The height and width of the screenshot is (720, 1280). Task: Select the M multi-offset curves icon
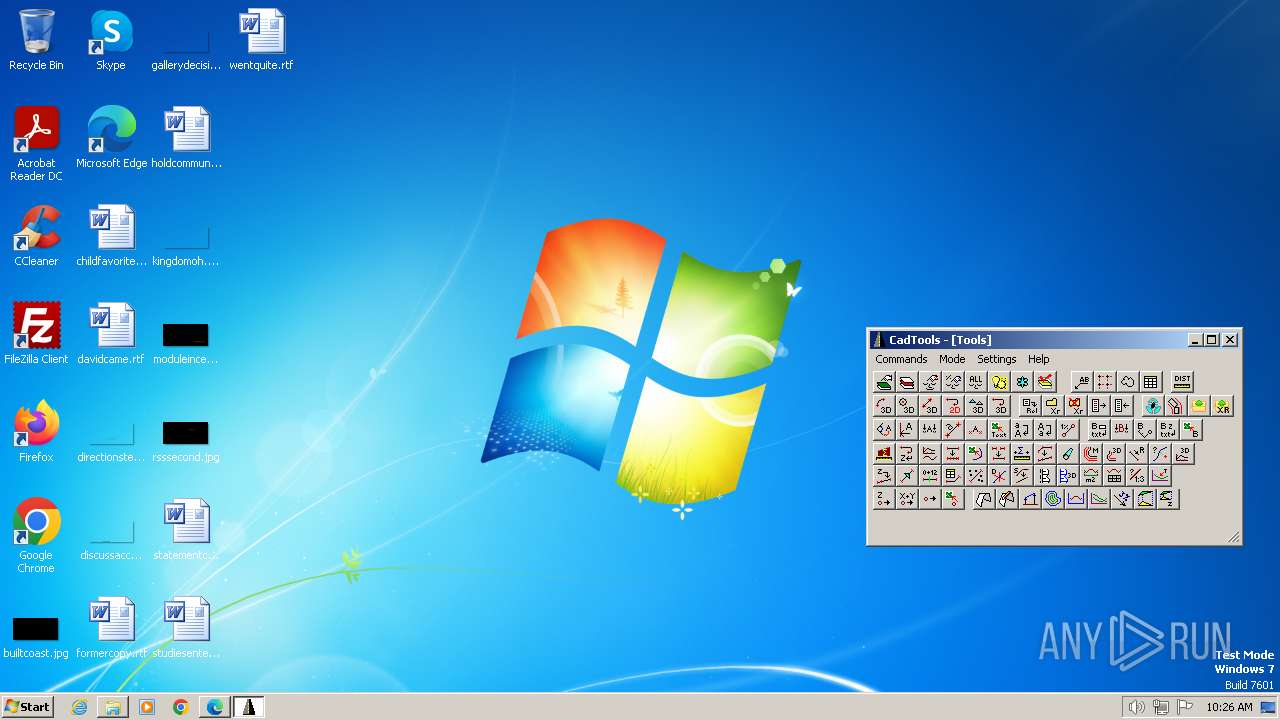click(1091, 453)
